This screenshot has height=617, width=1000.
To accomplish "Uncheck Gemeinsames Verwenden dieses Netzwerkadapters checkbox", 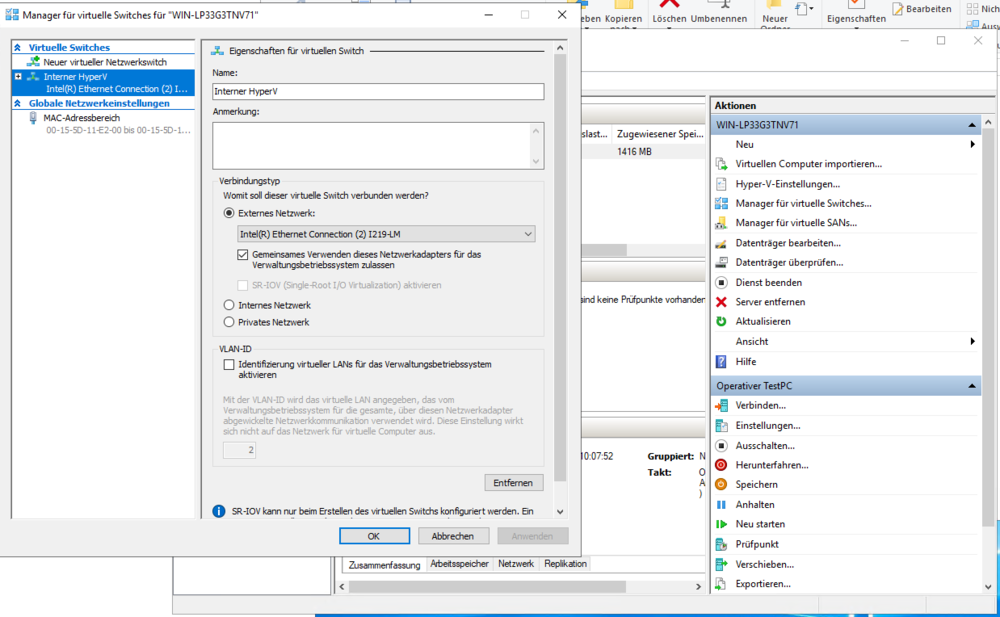I will [x=242, y=255].
